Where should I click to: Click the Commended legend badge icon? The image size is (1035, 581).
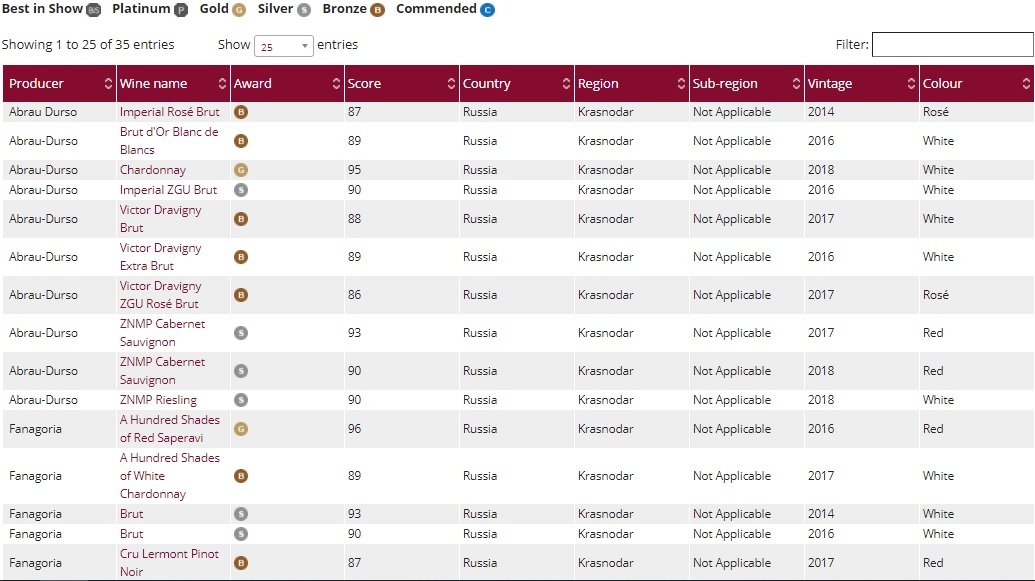tap(487, 10)
